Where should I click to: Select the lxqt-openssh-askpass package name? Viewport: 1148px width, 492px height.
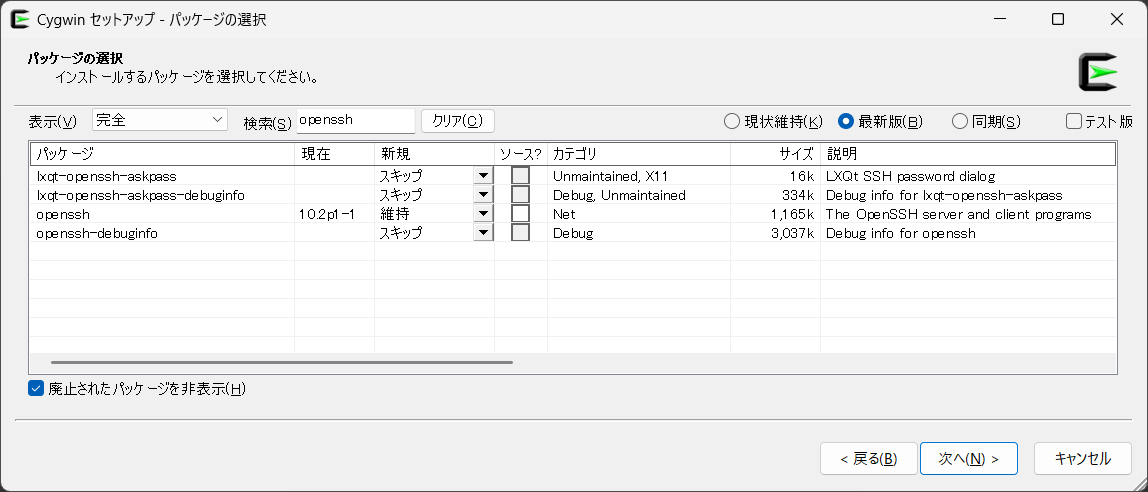coord(107,176)
